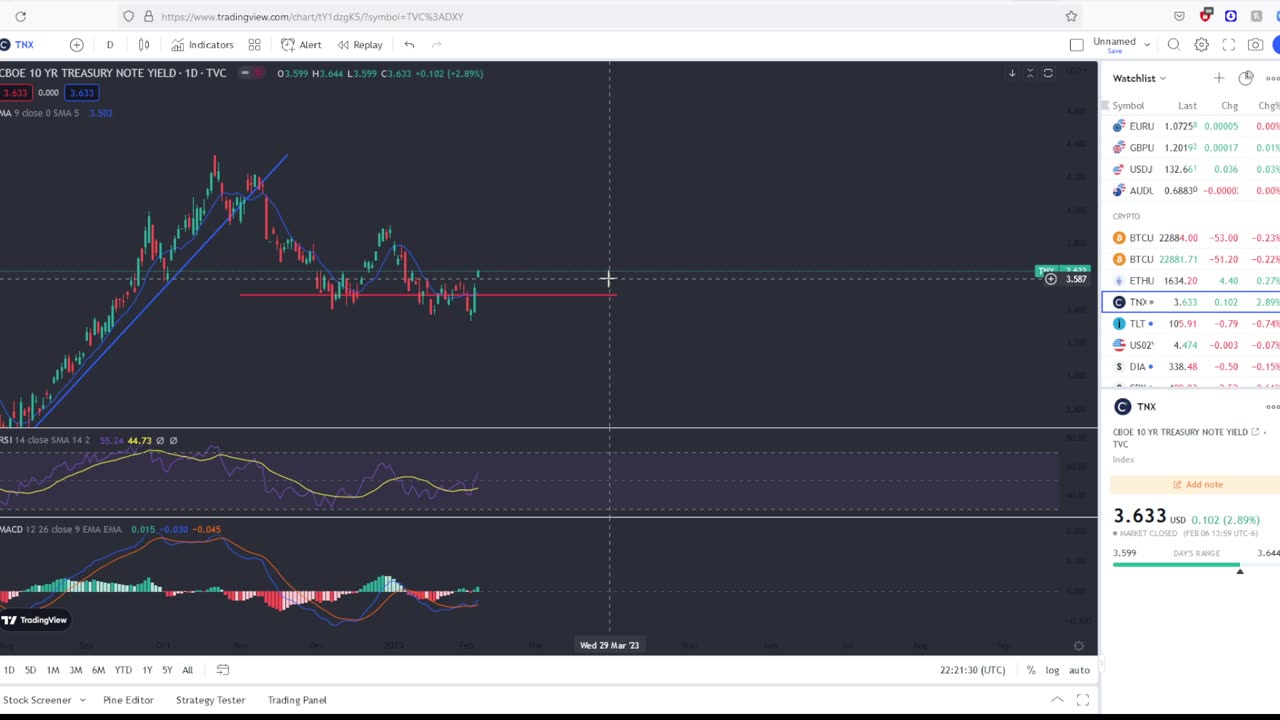Enter fullscreen mode with expand icon

(1228, 44)
